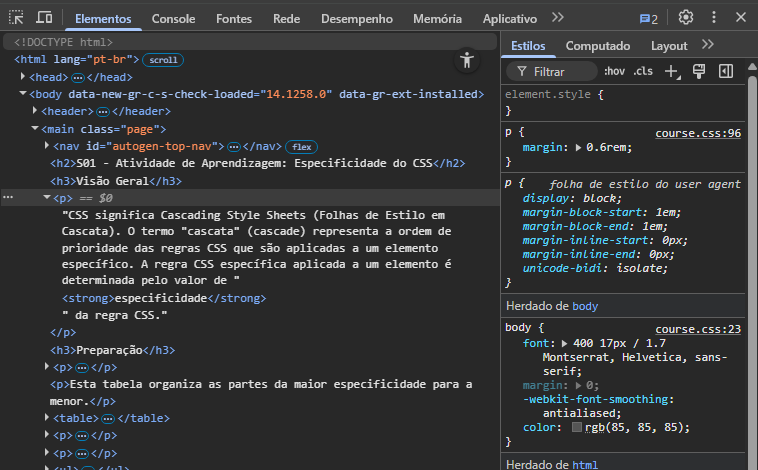Select the p Esta tabela organiza element
Screen dimensions: 758x470
tap(261, 393)
